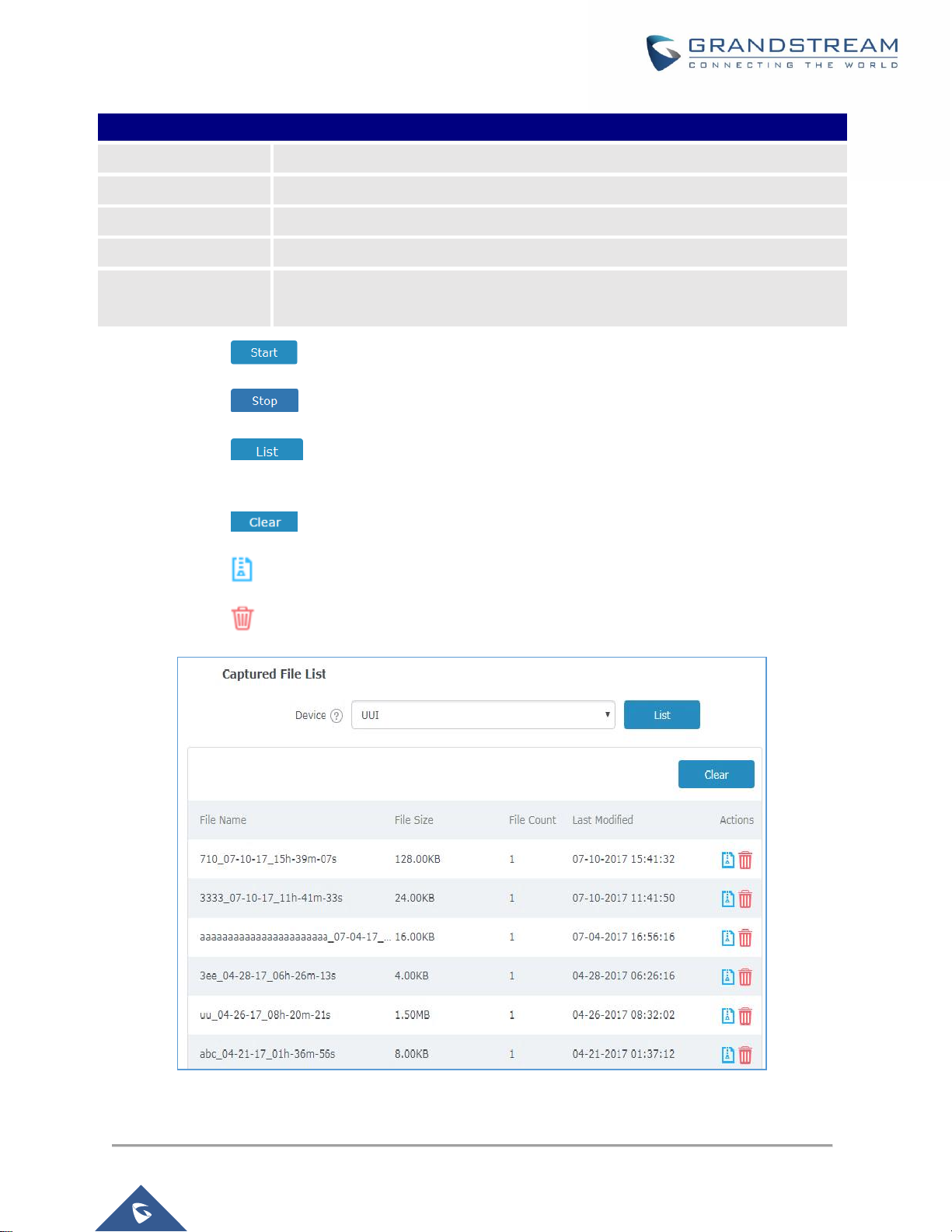The image size is (952, 1232).
Task: Download the 3ee_04-28-17_06h-26m-13s capture file
Action: [728, 977]
